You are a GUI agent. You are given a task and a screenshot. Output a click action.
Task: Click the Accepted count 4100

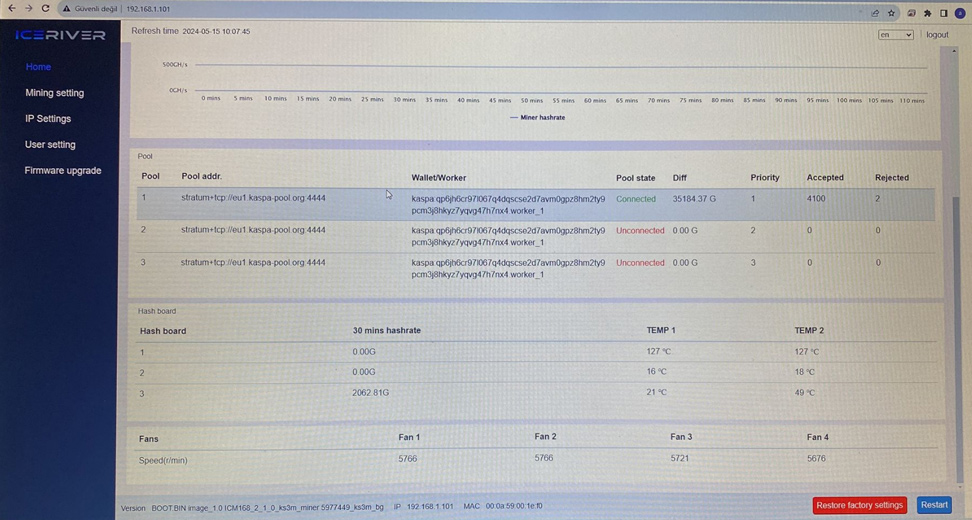coord(816,199)
